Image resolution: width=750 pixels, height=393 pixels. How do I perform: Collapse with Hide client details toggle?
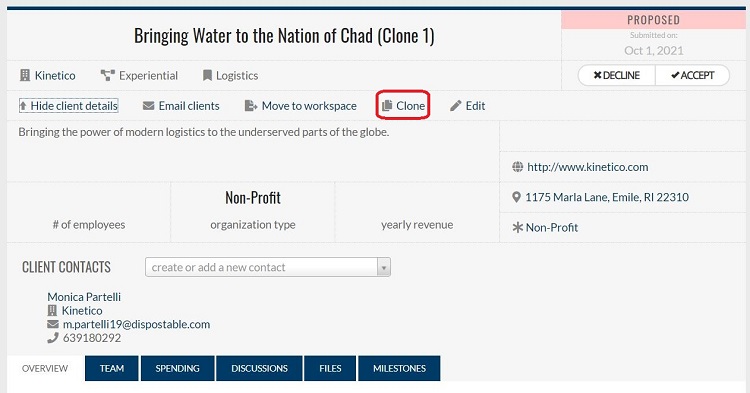point(68,106)
